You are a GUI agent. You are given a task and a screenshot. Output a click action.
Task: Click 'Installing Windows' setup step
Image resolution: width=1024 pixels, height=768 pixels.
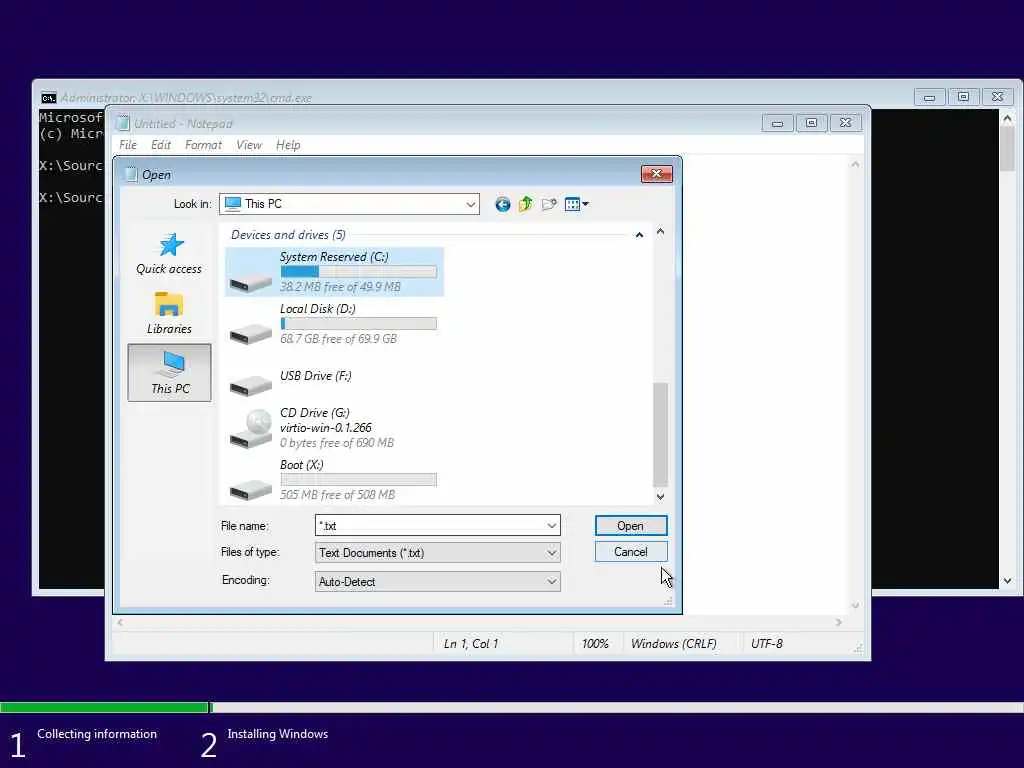pos(278,734)
